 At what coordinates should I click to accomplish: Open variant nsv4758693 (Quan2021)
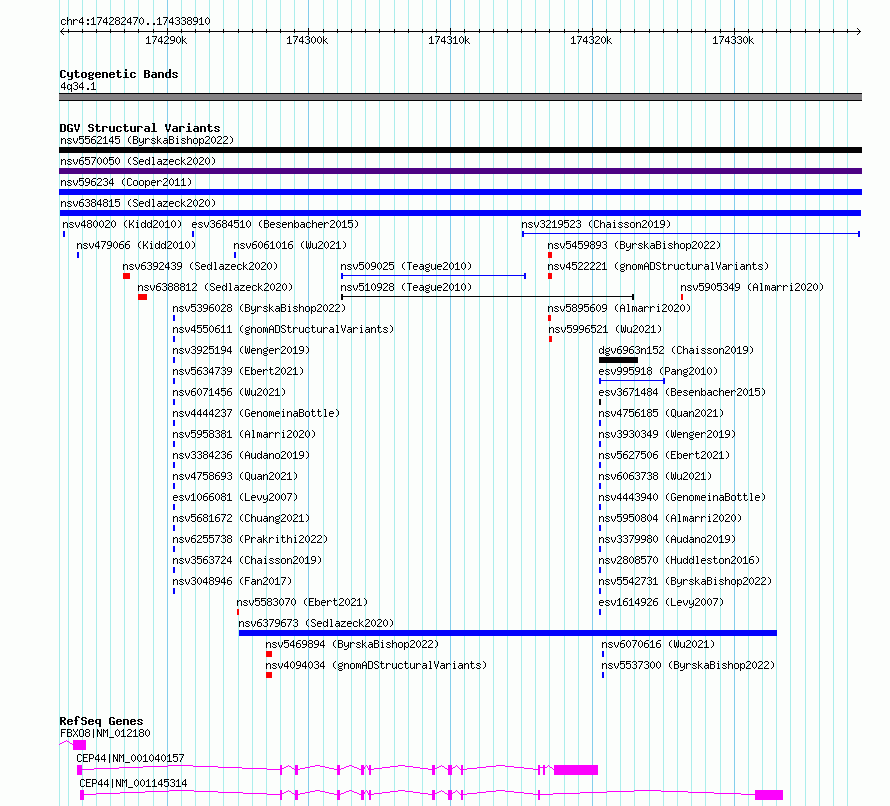point(236,476)
